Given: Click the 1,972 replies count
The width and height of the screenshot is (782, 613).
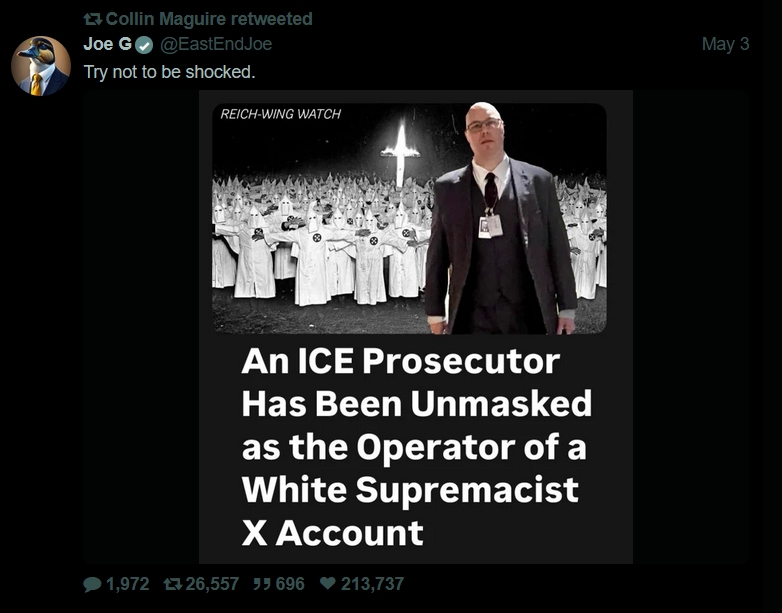Looking at the screenshot, I should coord(128,584).
